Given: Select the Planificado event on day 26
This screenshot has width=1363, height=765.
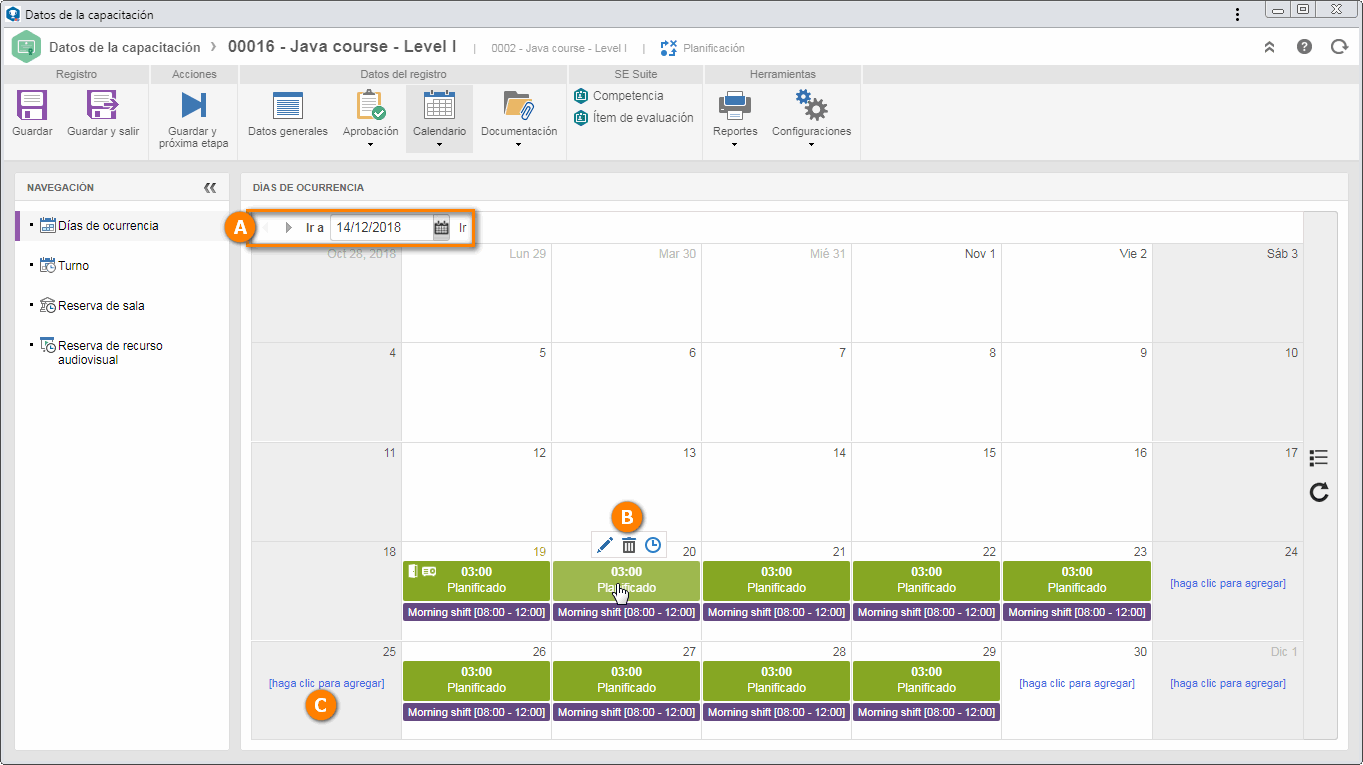Looking at the screenshot, I should (x=476, y=680).
